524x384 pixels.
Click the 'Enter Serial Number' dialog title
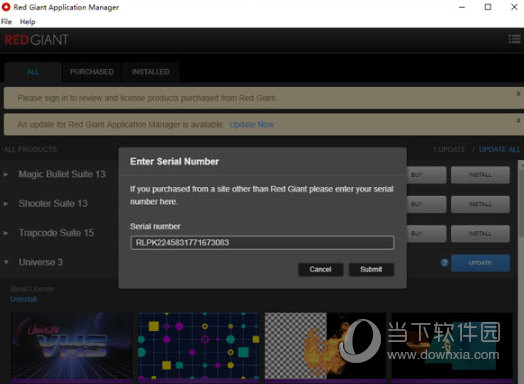pos(174,161)
